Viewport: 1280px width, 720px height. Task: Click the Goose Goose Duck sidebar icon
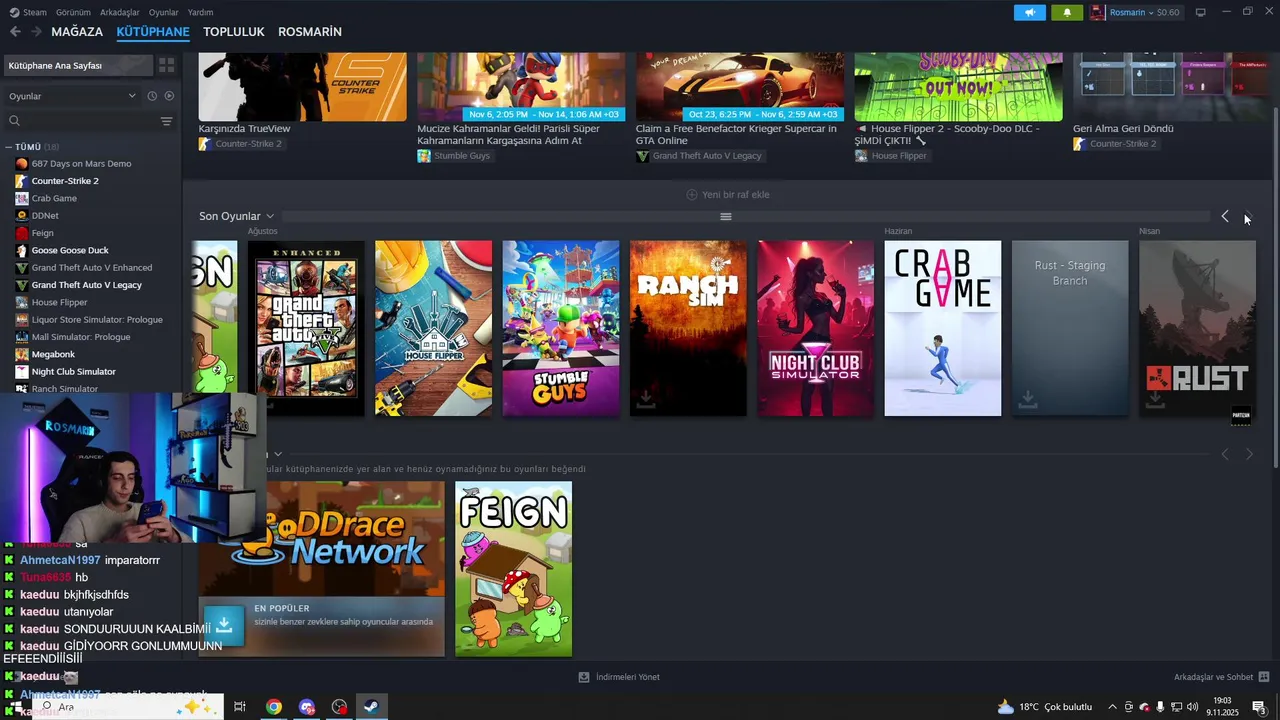coord(22,250)
